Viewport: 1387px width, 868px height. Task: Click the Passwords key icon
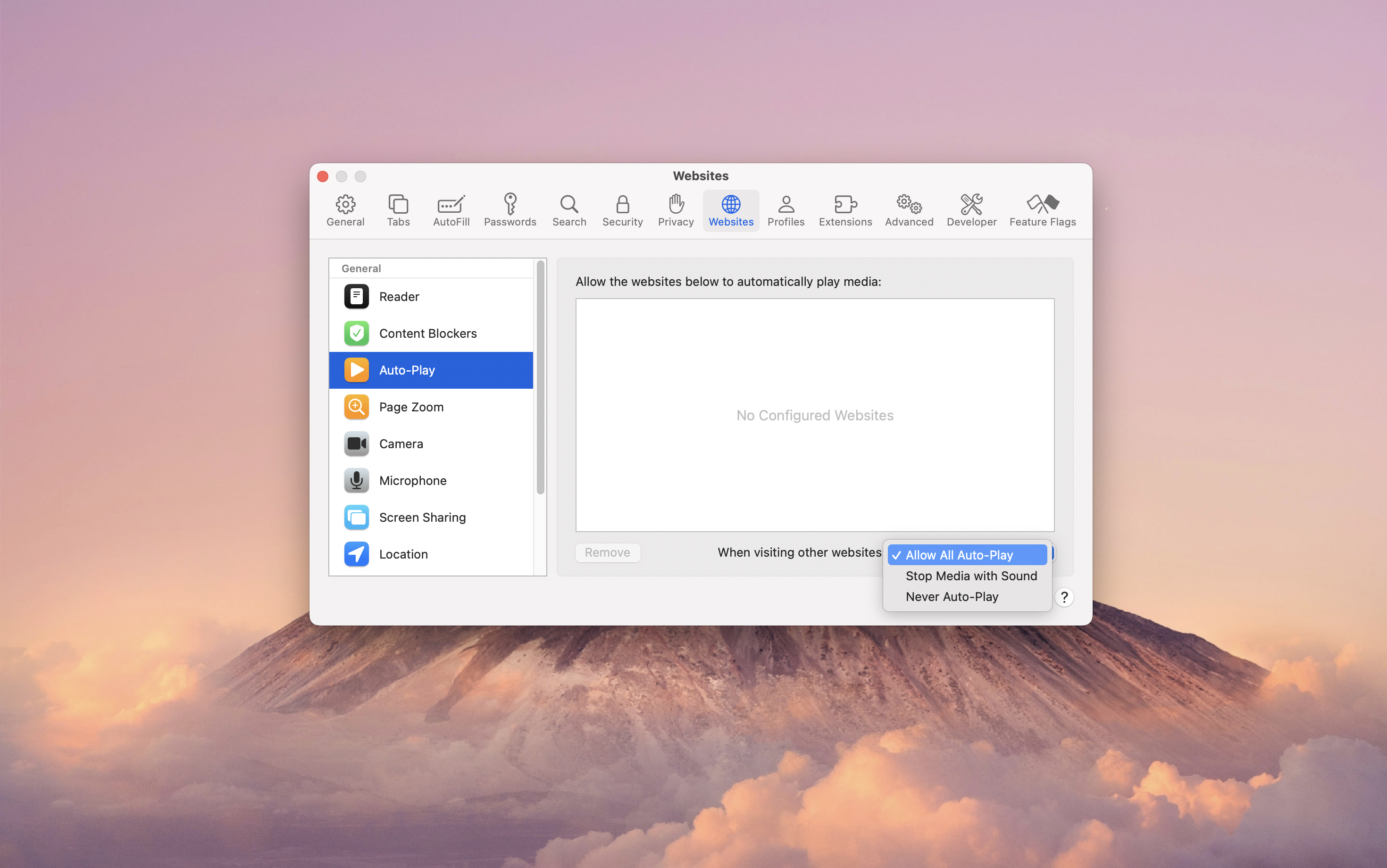pos(510,210)
